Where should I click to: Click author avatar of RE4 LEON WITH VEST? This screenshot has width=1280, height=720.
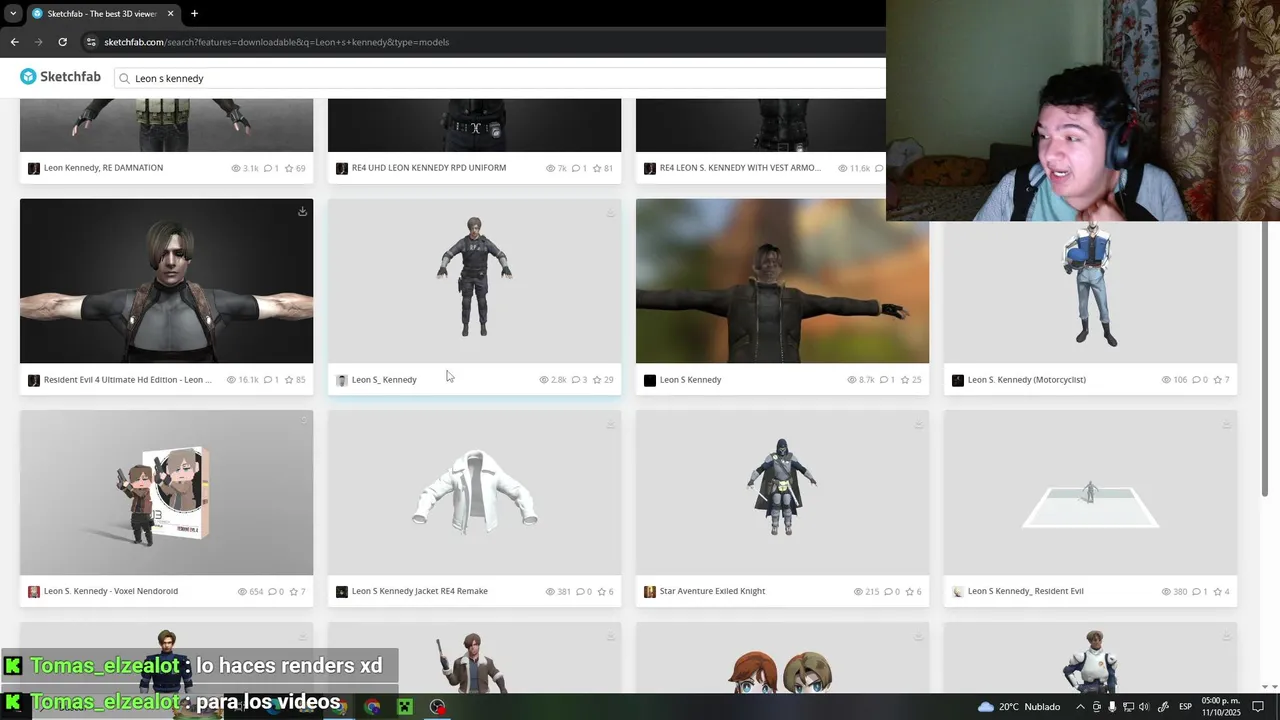[650, 168]
